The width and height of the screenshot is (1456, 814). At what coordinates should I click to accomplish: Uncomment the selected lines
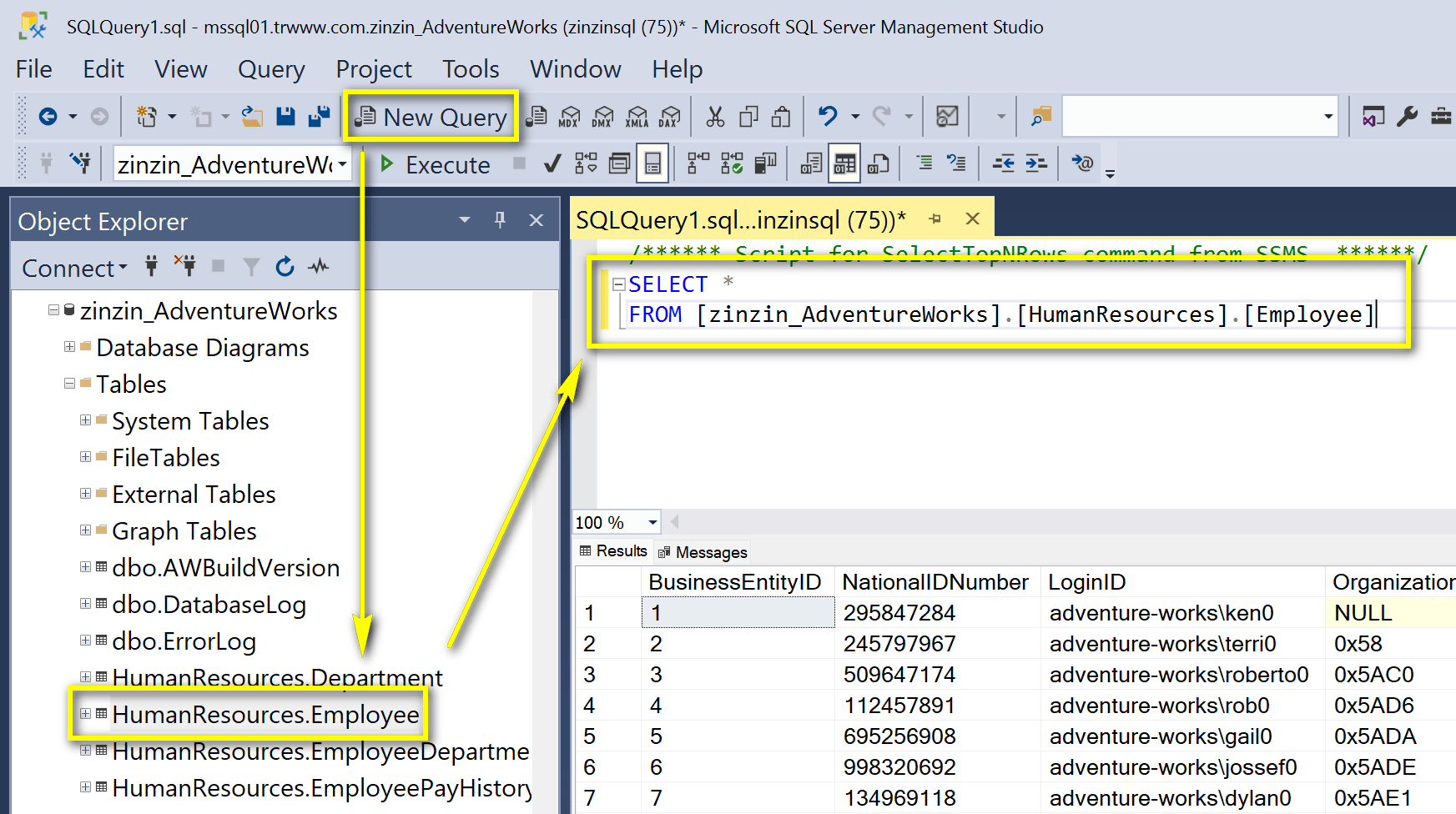coord(956,163)
